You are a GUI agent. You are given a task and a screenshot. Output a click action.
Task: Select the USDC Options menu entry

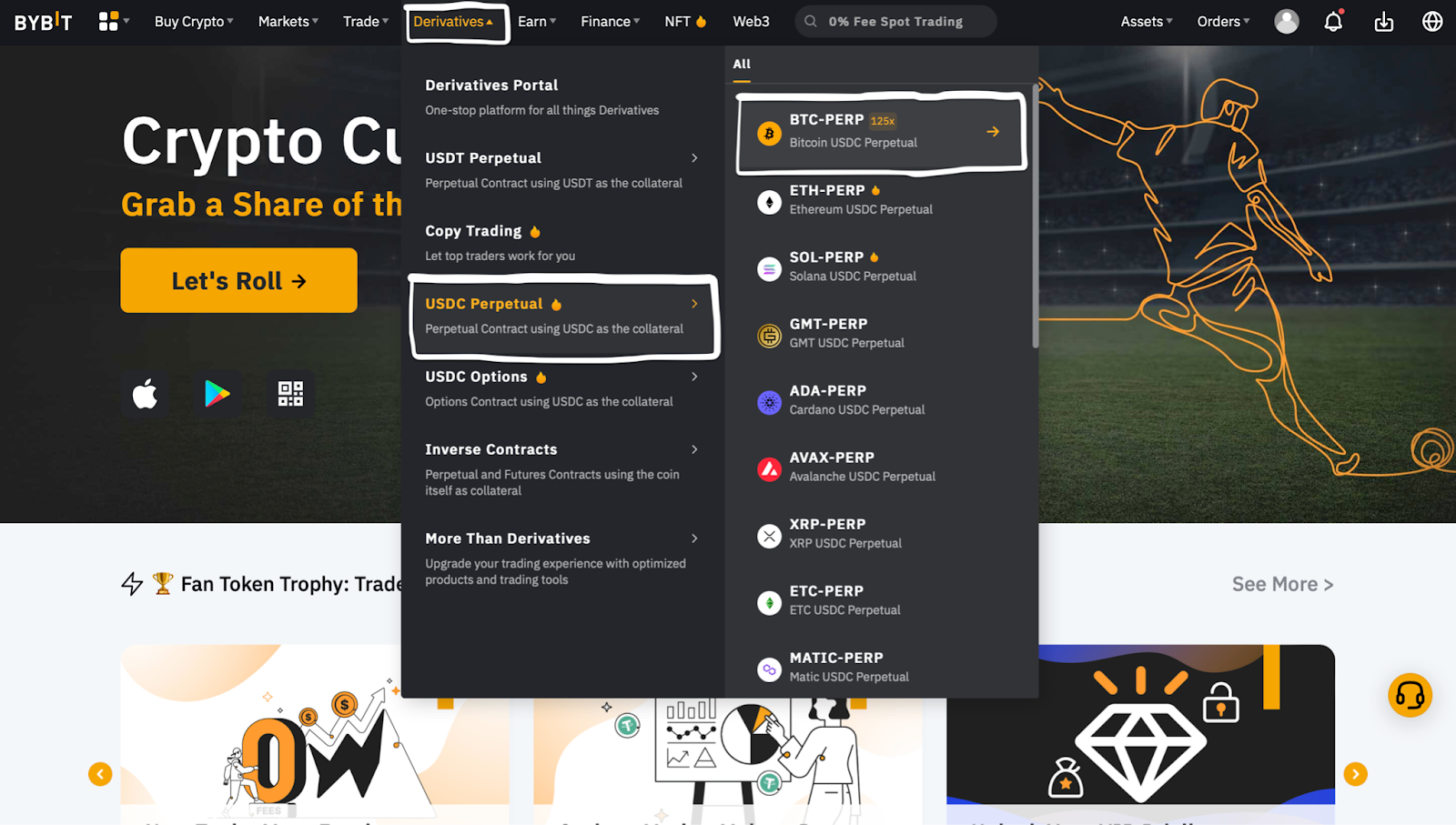[x=562, y=388]
